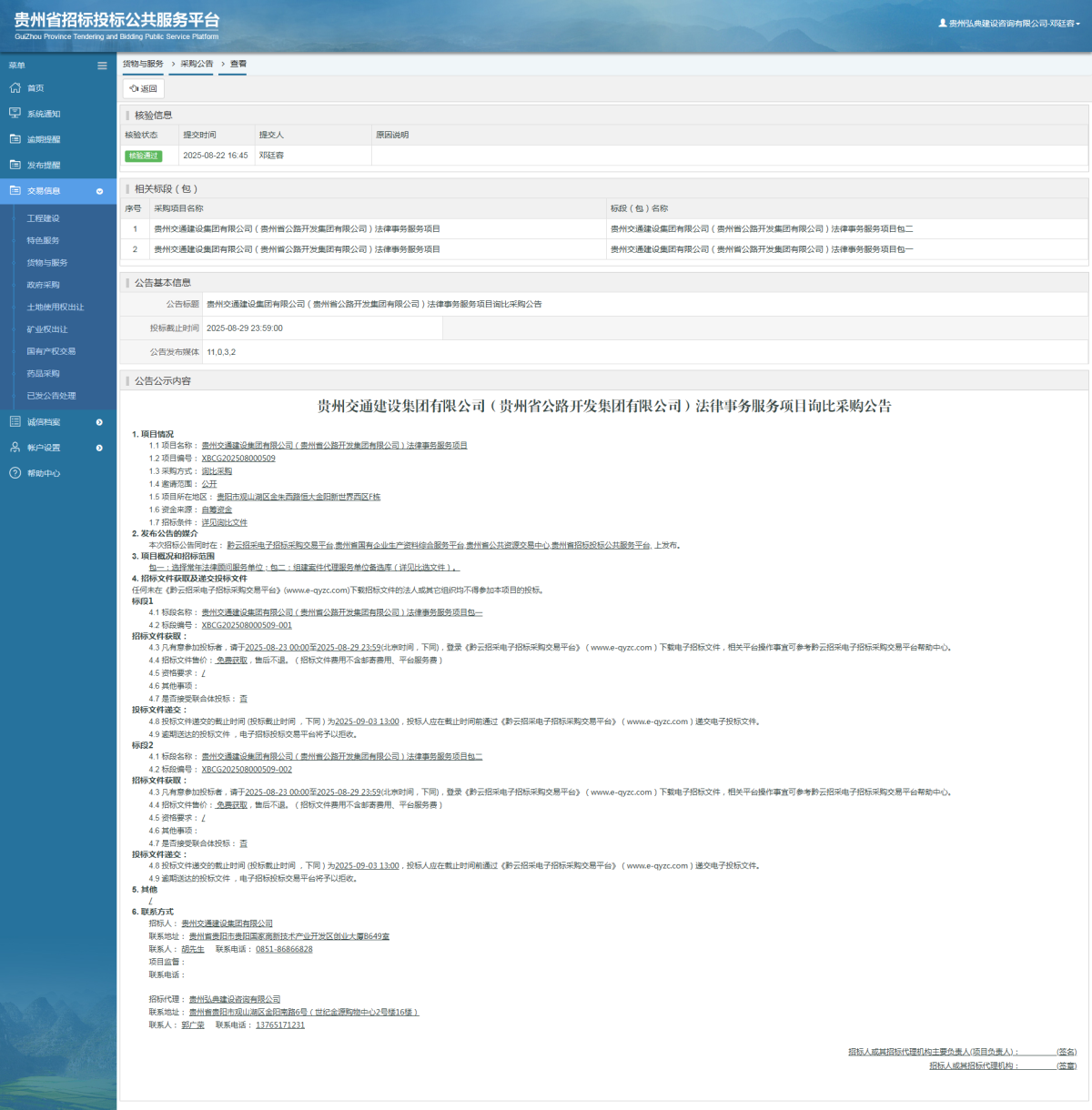Viewport: 1092px width, 1110px height.
Task: Select 工程建设 in the sidebar submenu
Action: pyautogui.click(x=43, y=218)
